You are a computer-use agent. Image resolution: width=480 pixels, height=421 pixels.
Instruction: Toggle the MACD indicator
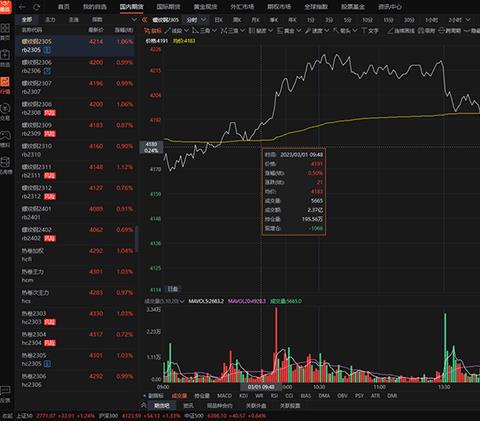tap(224, 396)
